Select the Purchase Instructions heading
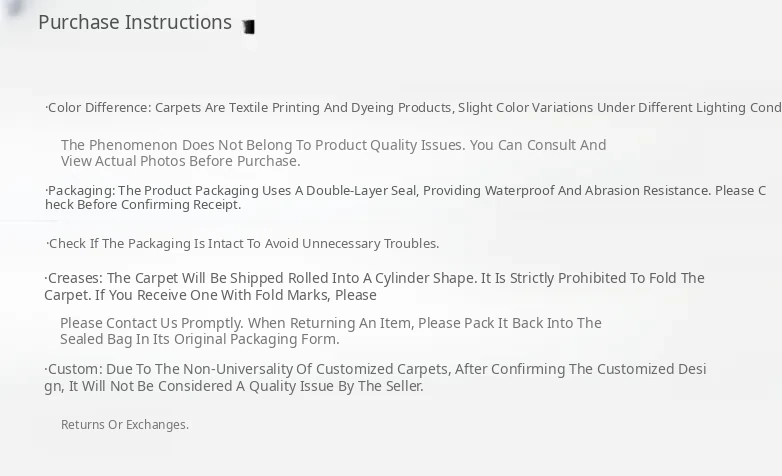782x476 pixels. click(135, 22)
